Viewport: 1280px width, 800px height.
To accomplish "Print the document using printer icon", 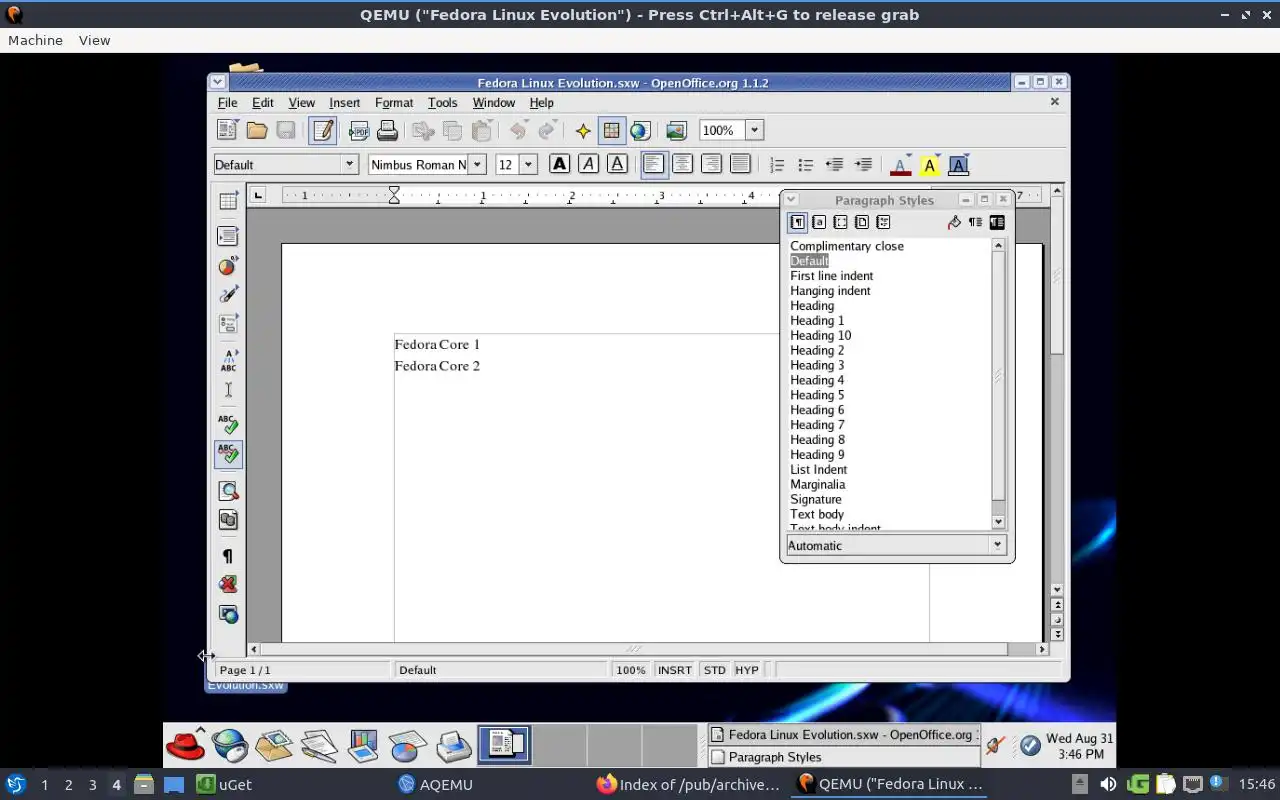I will point(388,130).
